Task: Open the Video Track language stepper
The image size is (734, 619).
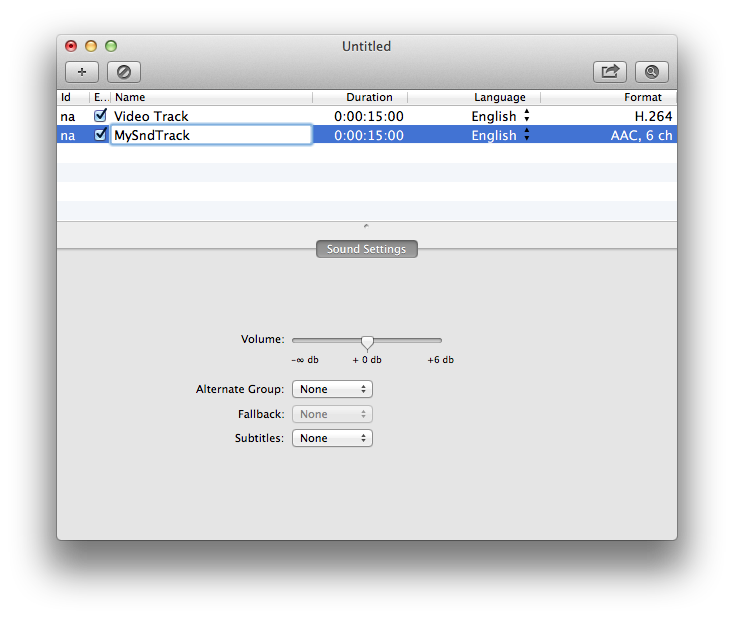Action: click(x=527, y=115)
